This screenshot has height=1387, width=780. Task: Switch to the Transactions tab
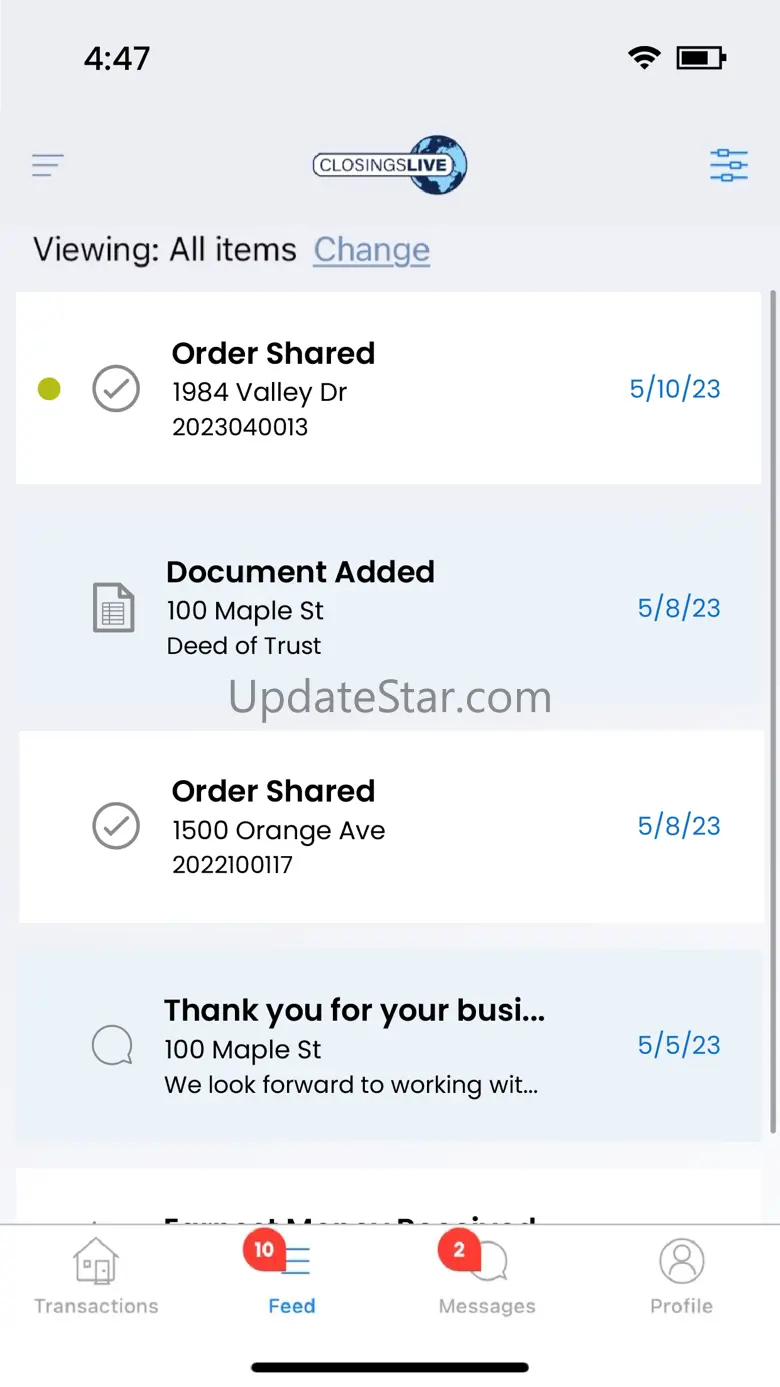(96, 1277)
